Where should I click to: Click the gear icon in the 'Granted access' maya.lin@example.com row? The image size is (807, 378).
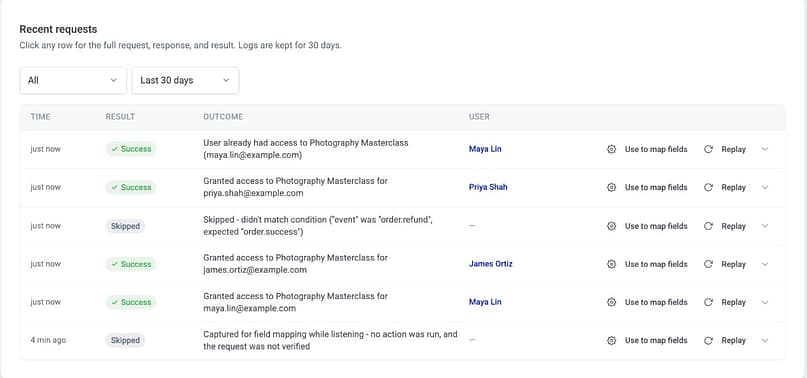click(x=611, y=302)
